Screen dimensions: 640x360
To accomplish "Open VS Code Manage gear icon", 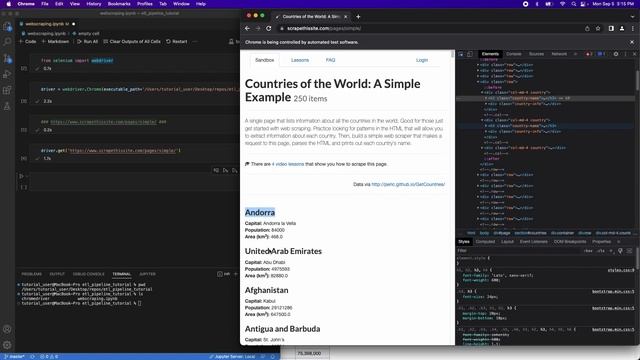I will pyautogui.click(x=7, y=345).
